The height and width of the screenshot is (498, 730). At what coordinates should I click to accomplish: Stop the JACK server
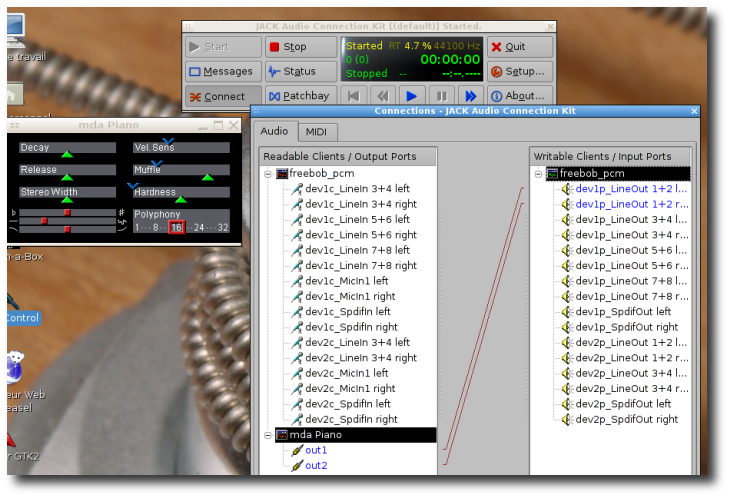tap(301, 47)
